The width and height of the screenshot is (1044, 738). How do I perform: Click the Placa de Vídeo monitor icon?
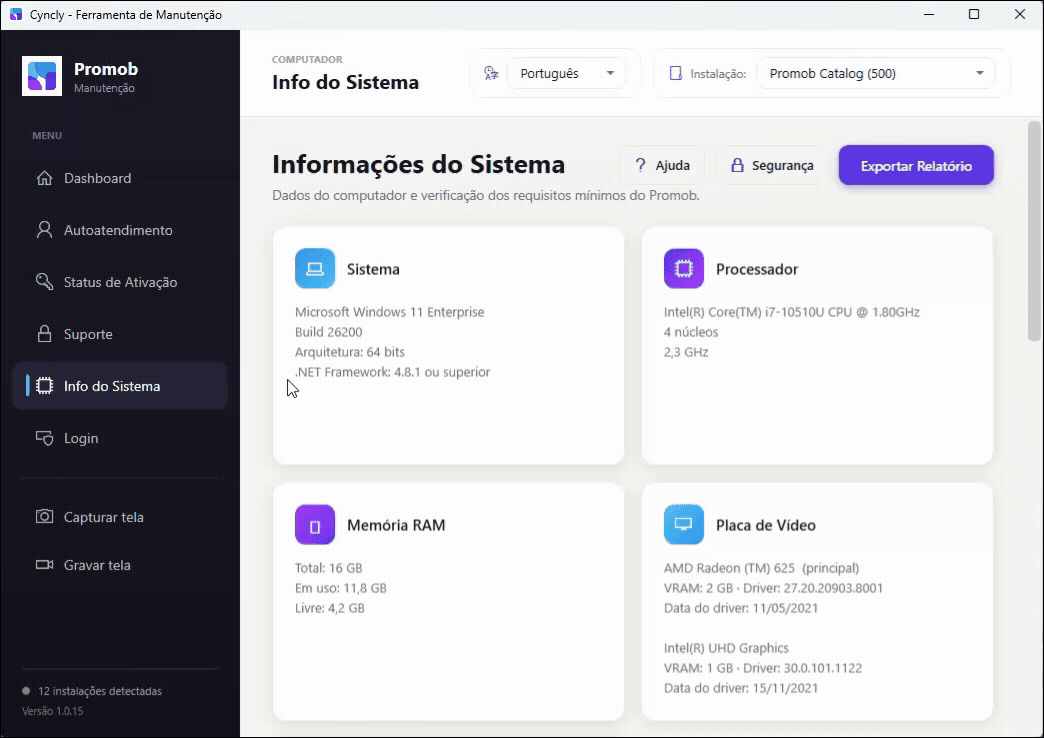684,525
